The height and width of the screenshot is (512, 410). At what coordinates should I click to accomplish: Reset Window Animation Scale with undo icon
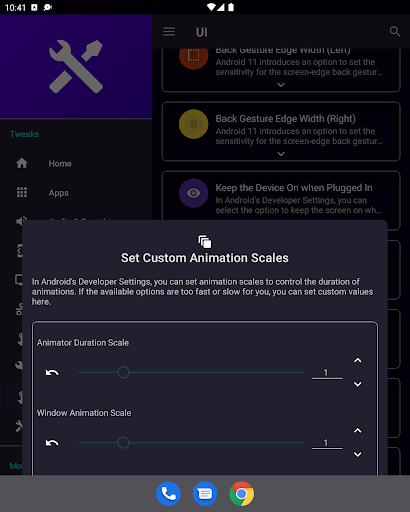click(x=52, y=443)
